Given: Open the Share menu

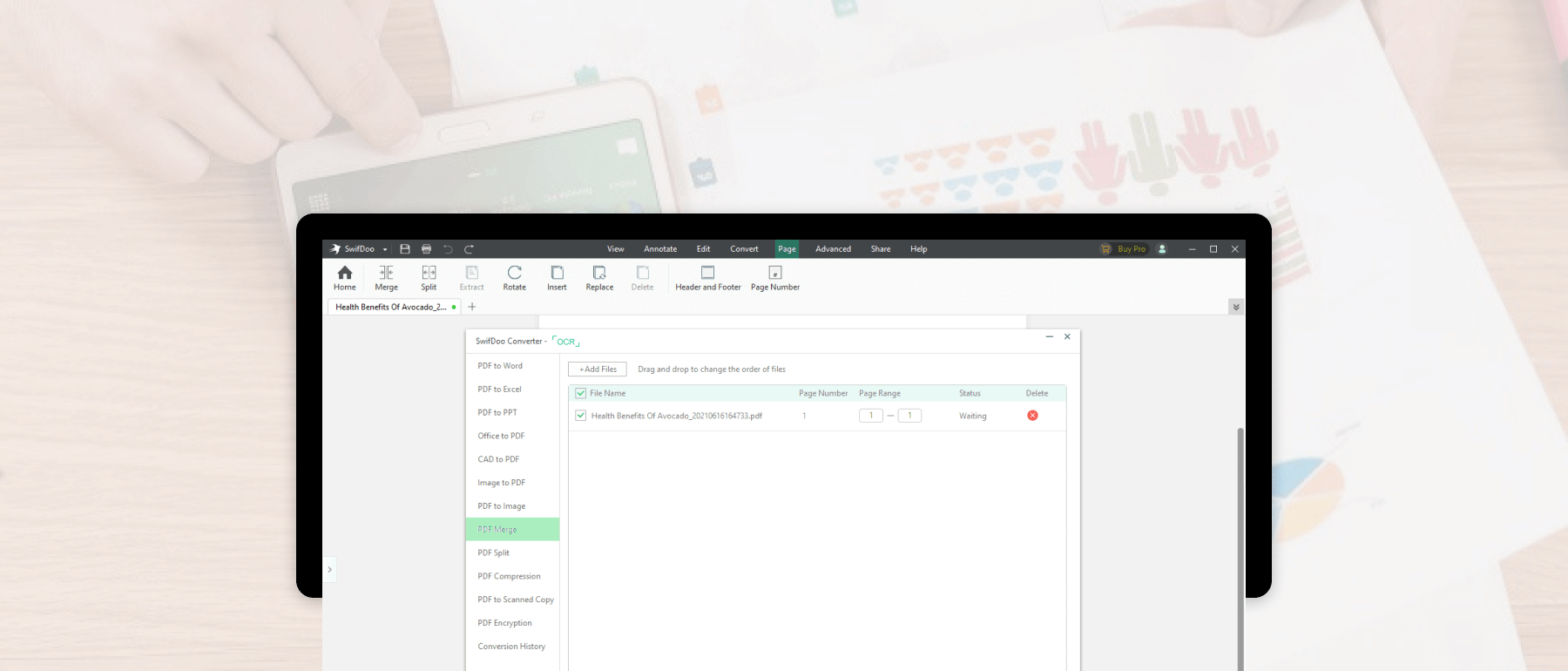Looking at the screenshot, I should (881, 249).
